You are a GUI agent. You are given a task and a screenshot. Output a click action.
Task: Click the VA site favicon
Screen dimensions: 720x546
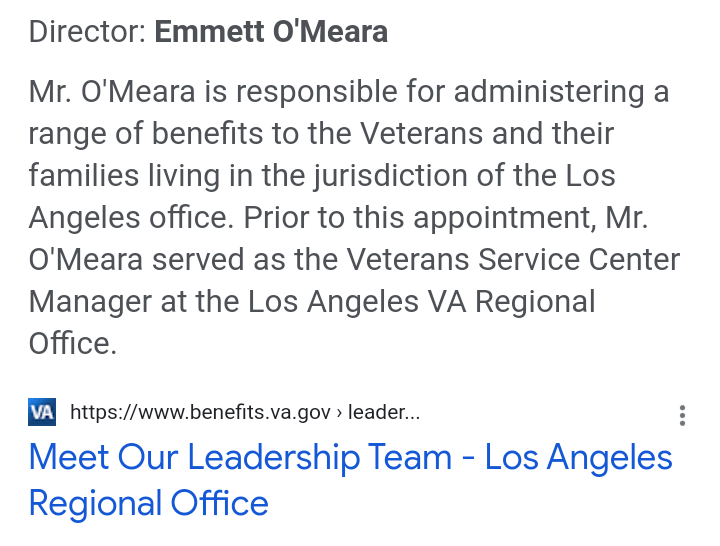point(42,412)
